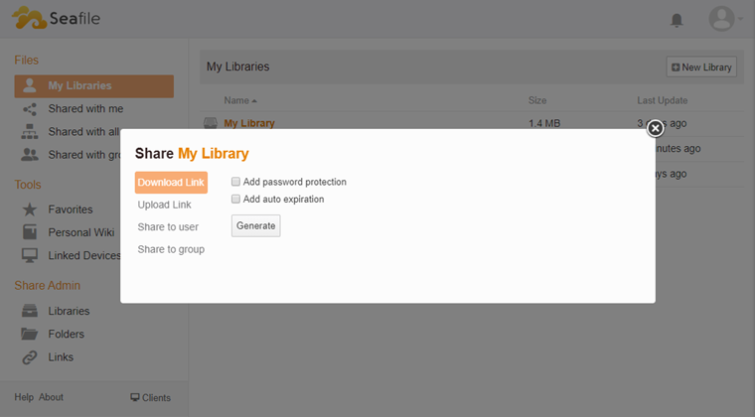Click the Favorites star icon

29,209
